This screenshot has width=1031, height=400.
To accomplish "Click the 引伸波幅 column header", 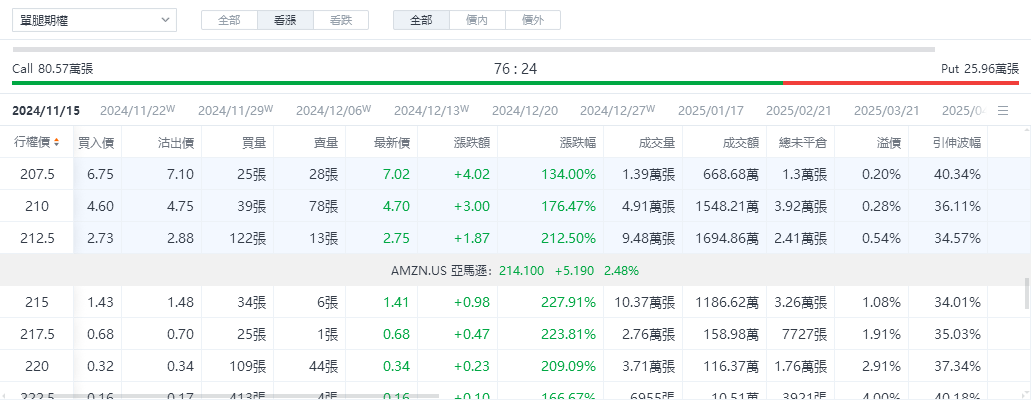I will coord(957,142).
